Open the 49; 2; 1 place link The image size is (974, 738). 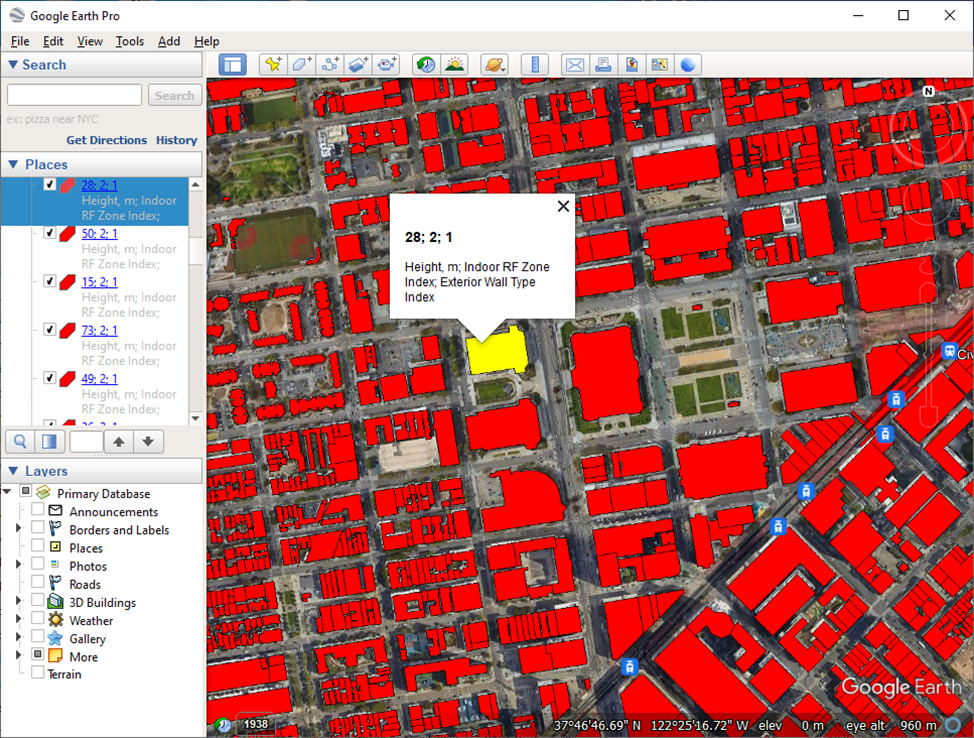click(99, 379)
